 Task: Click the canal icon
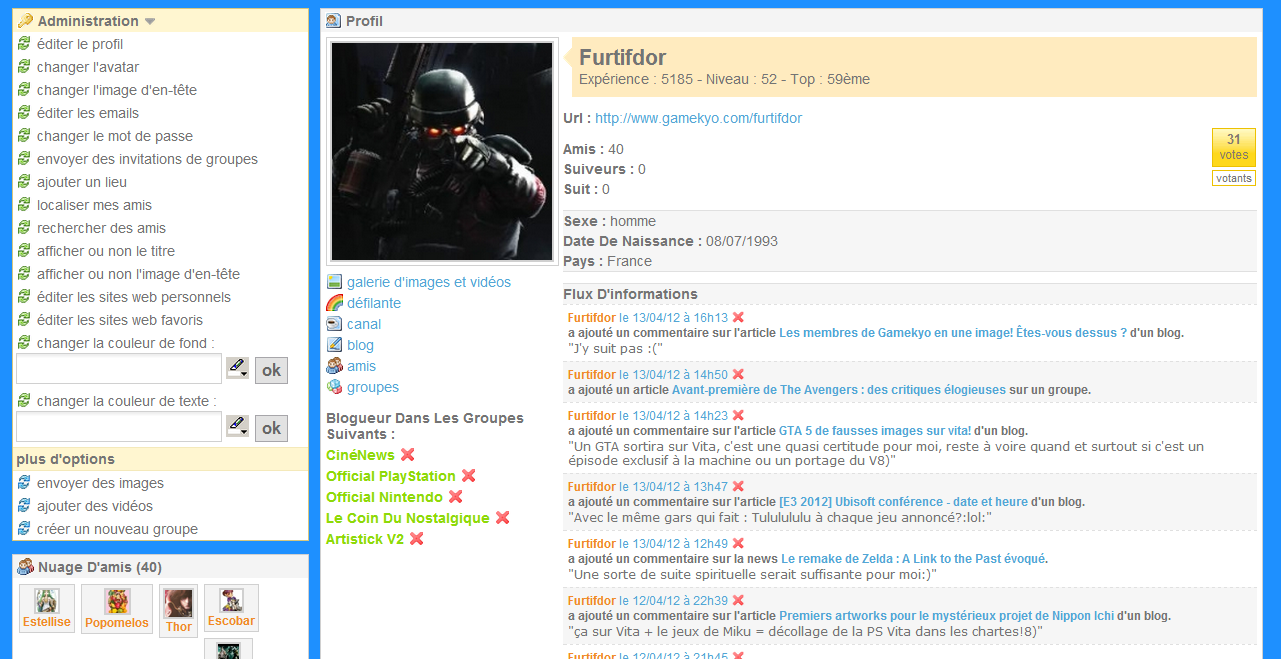[x=335, y=324]
